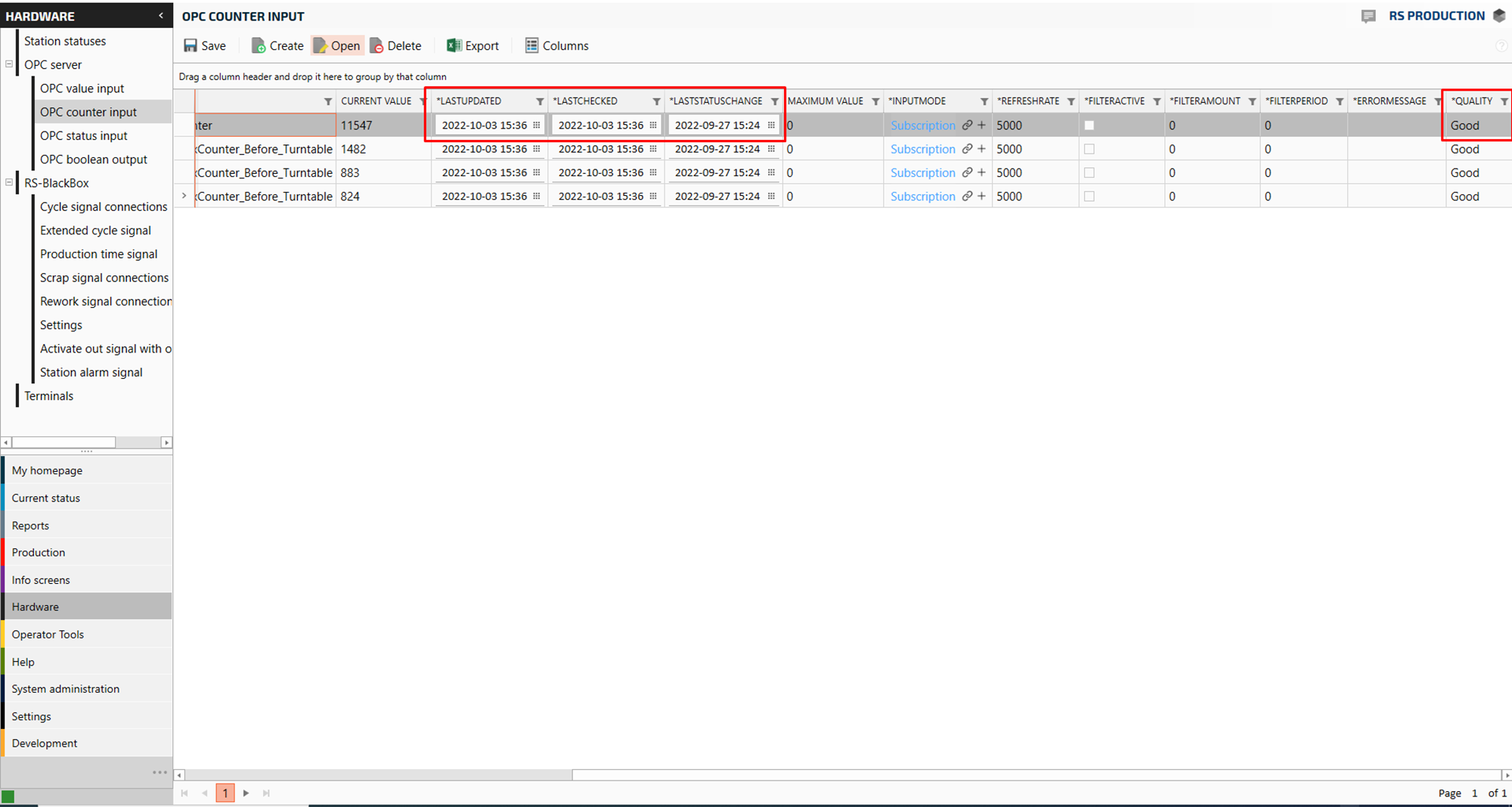Click the Create new item icon

259,46
